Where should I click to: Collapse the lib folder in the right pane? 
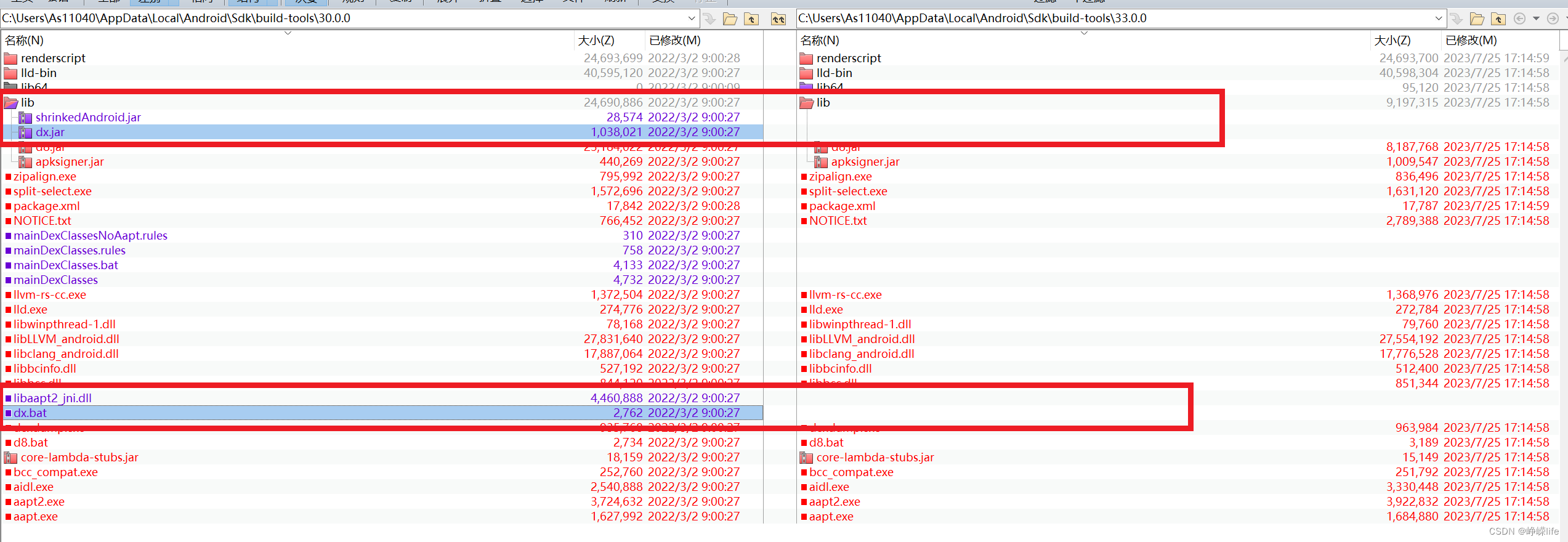(x=806, y=103)
